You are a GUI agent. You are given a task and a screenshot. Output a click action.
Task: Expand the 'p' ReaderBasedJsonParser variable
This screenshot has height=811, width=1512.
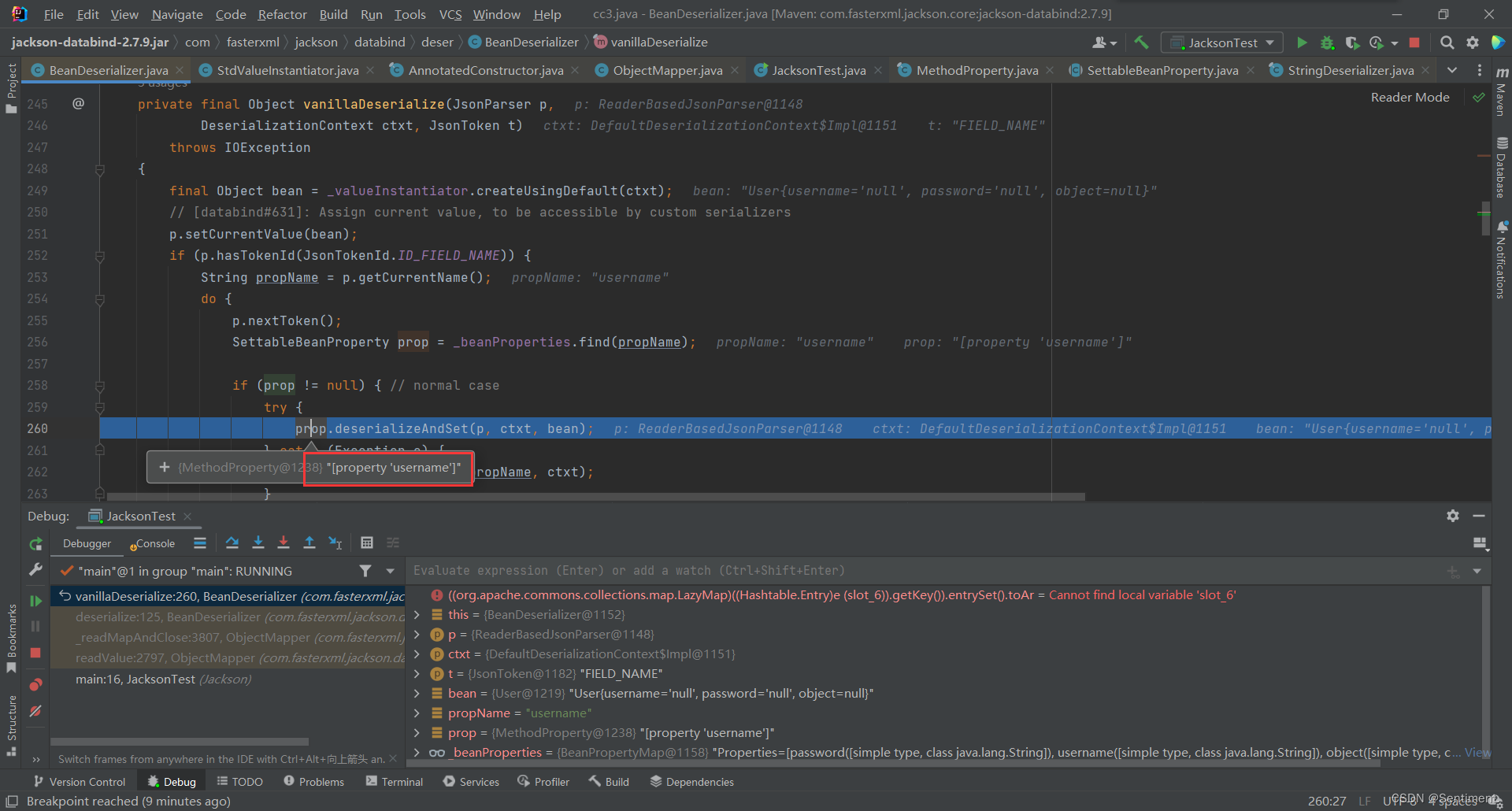pos(417,635)
